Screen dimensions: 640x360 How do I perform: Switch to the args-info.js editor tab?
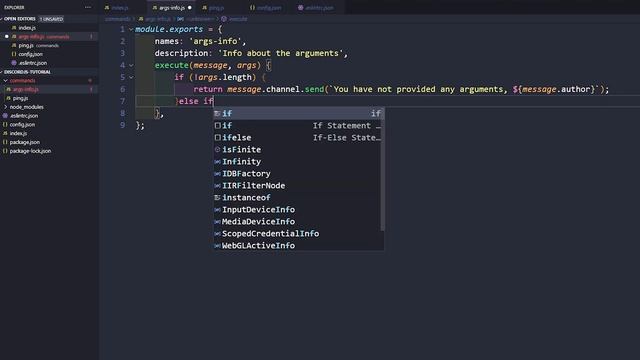click(x=171, y=8)
